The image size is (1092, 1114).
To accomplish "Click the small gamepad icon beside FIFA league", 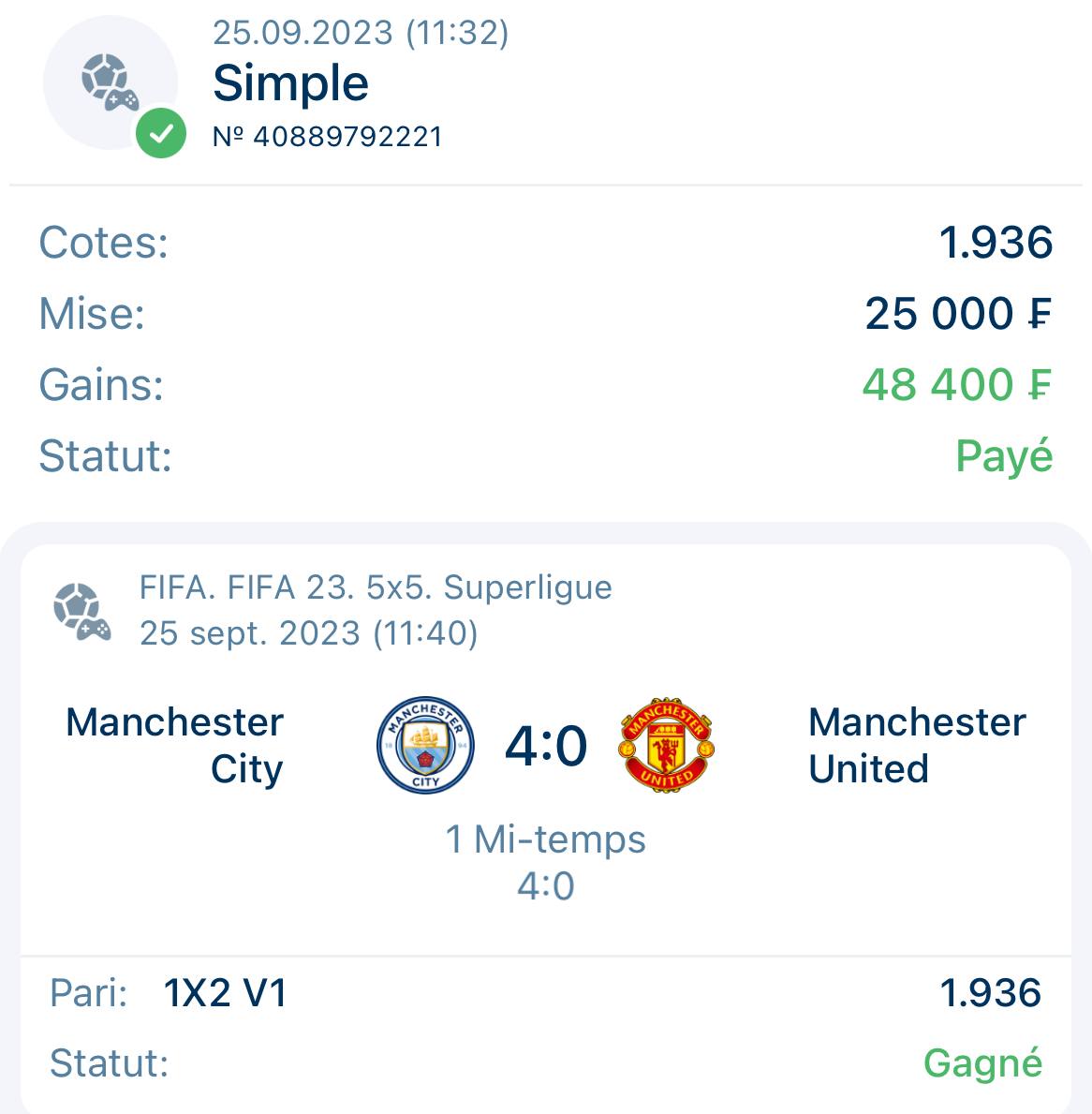I will 81,611.
